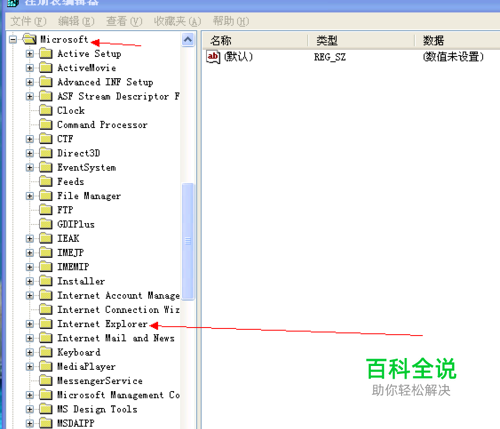Click the ab string value icon
The image size is (500, 429).
(213, 57)
